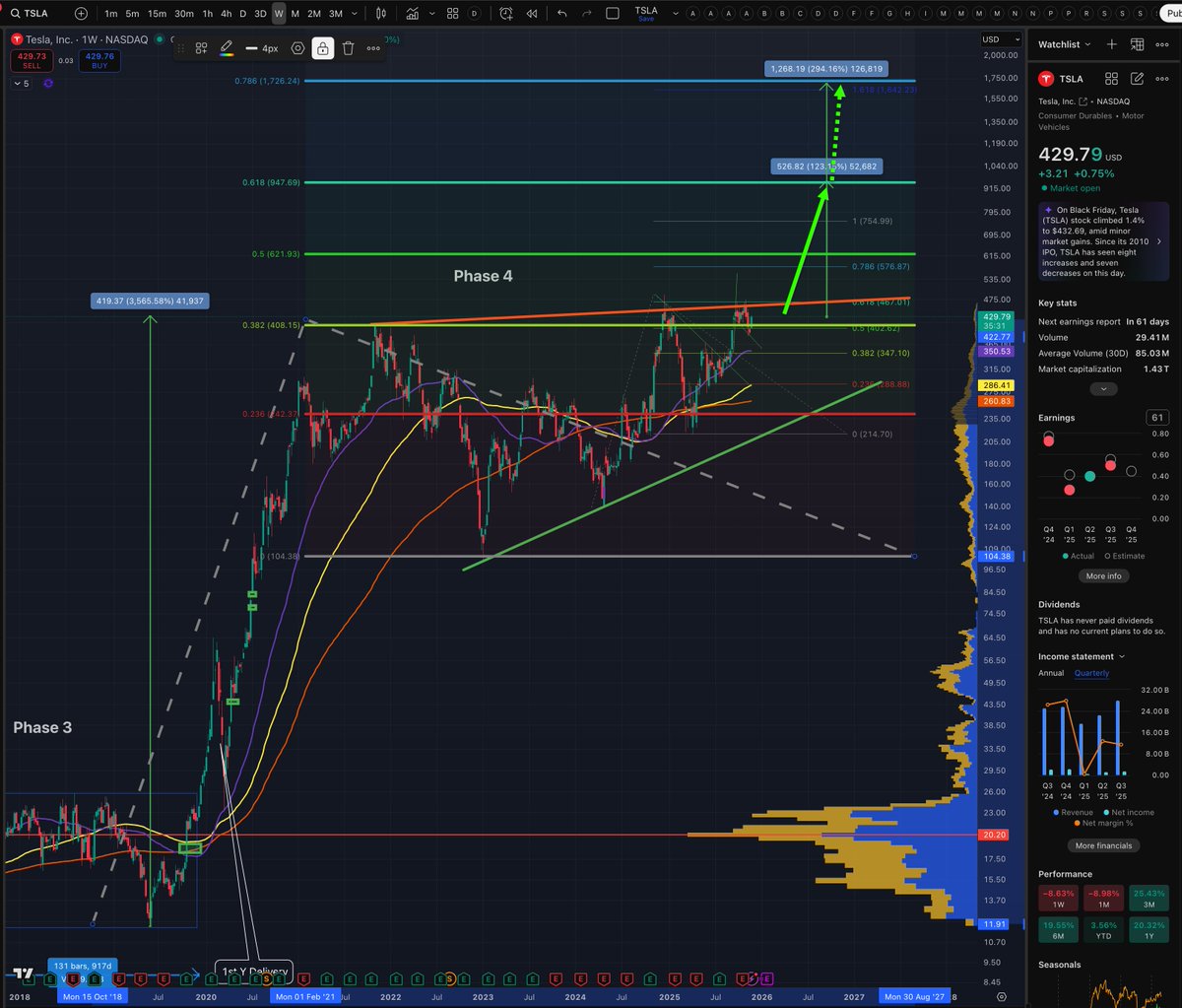Viewport: 1182px width, 1008px height.
Task: Open the Income statement dropdown
Action: (x=1082, y=656)
